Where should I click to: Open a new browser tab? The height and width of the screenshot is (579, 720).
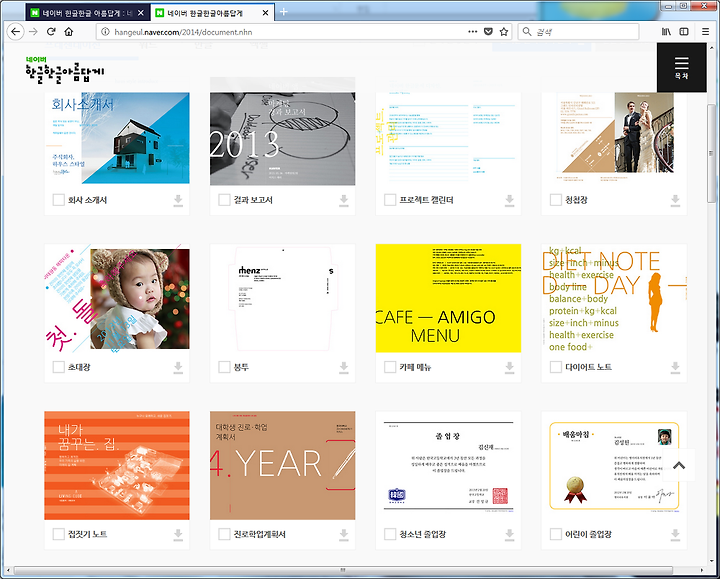284,12
